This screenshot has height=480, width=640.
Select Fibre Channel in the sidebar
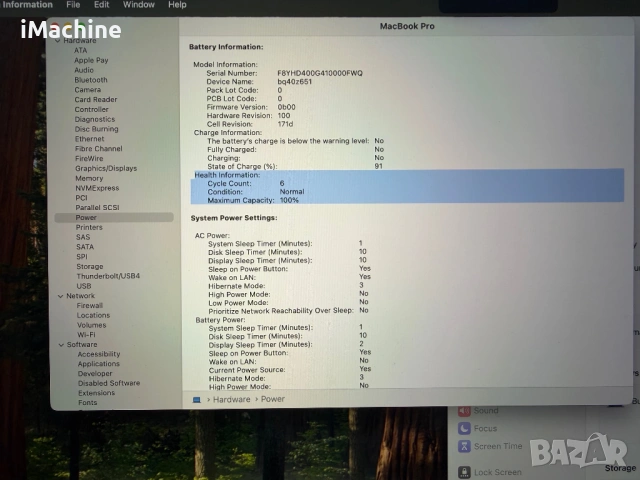tap(98, 149)
